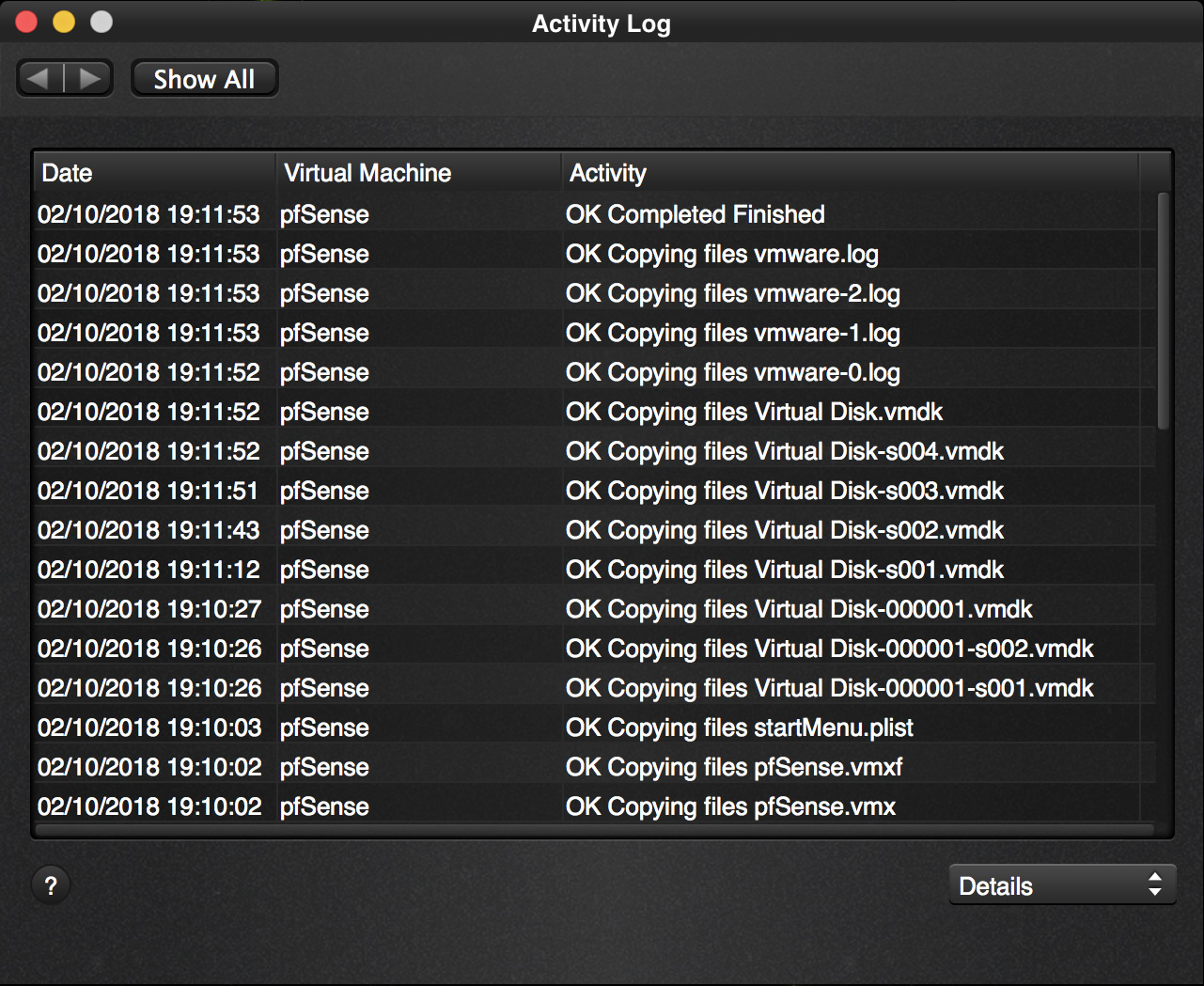Screen dimensions: 1204x986
Task: Select the vmware.log copying entry
Action: point(722,254)
